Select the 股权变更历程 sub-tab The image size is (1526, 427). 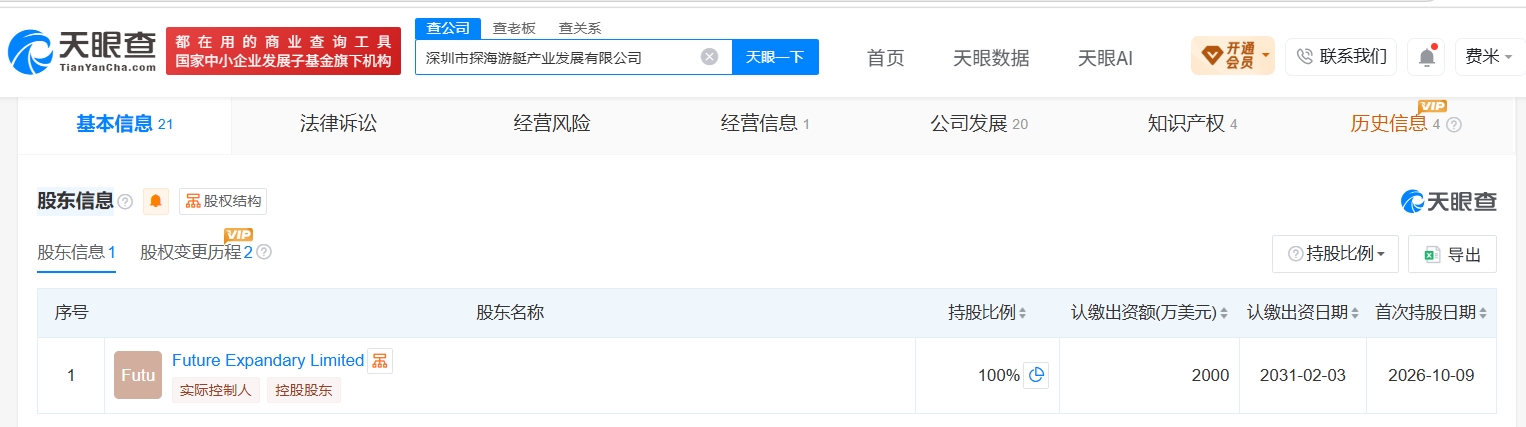point(196,252)
